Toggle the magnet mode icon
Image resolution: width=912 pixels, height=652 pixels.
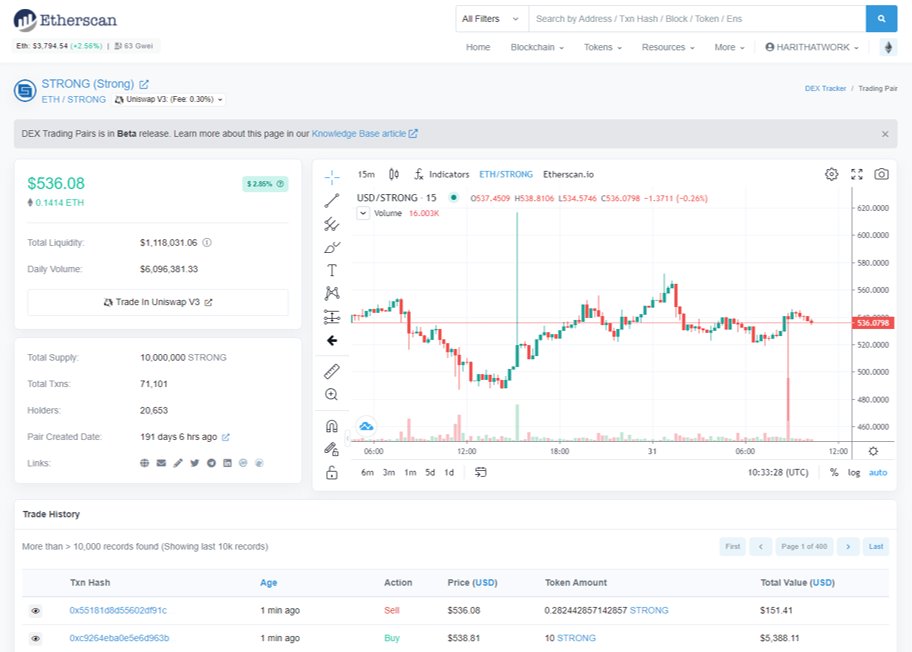(x=332, y=426)
